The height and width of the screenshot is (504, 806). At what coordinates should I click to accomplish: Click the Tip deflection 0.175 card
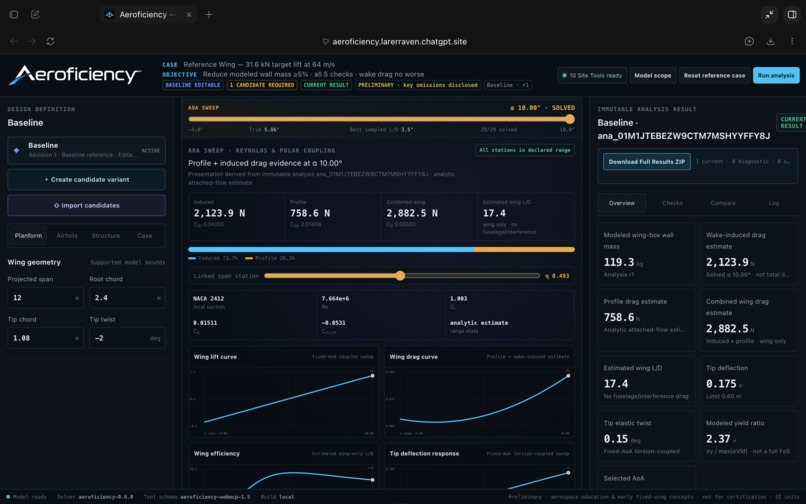click(x=749, y=381)
